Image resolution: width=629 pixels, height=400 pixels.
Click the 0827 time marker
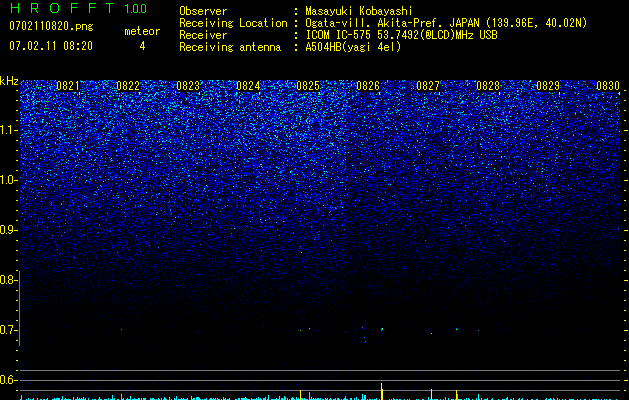[x=428, y=86]
